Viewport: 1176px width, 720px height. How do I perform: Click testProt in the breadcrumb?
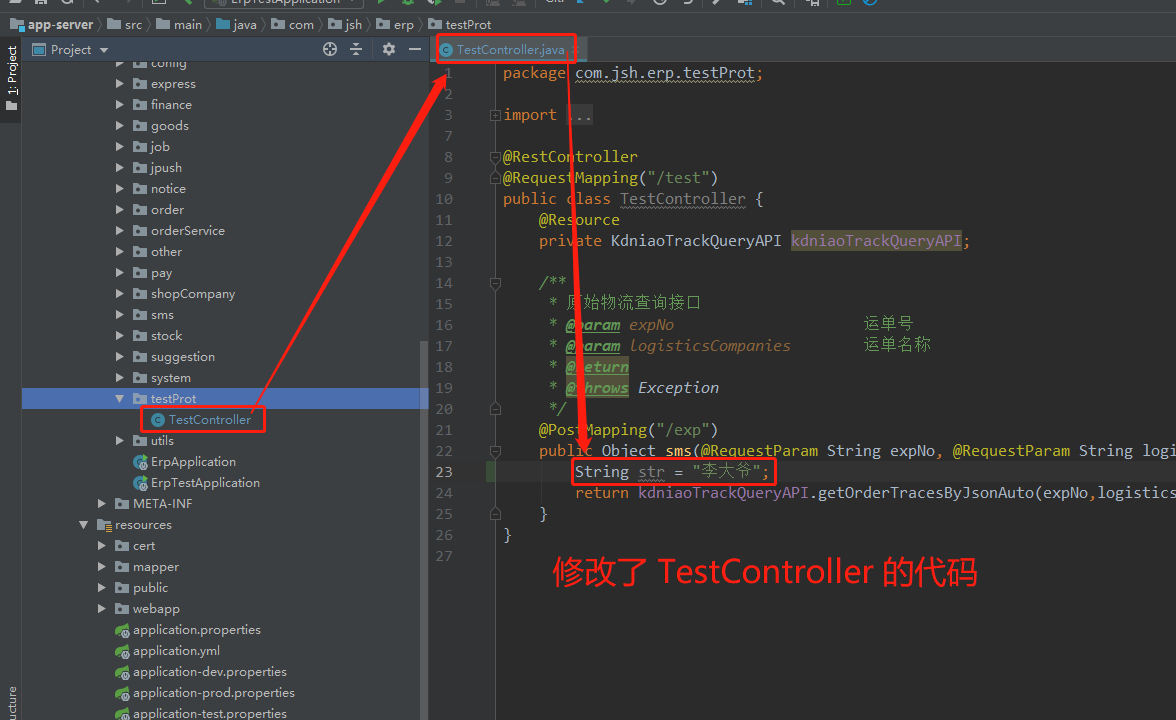(468, 25)
